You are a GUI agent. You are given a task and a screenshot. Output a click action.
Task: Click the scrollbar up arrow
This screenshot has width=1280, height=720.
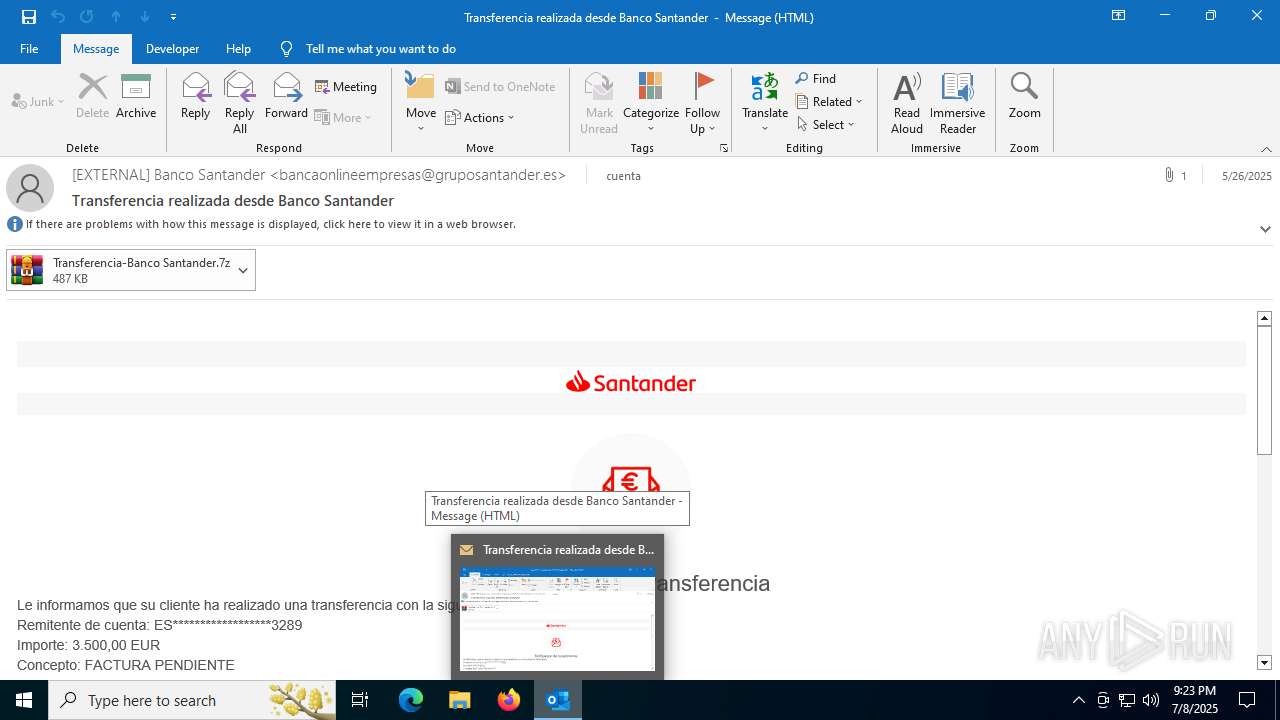1264,318
